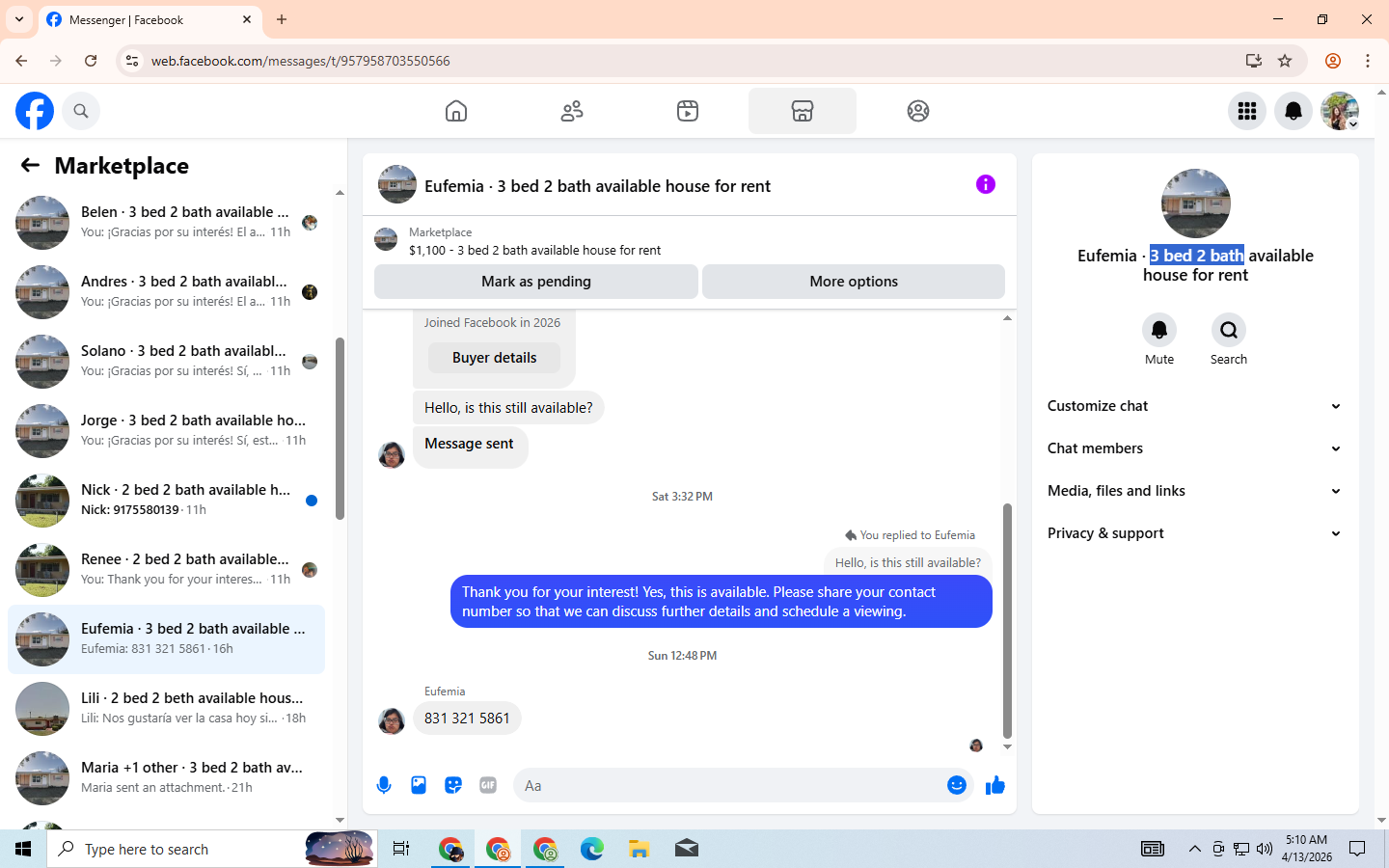Expand the Chat members section
Screen dimensions: 1389x868
click(1194, 448)
